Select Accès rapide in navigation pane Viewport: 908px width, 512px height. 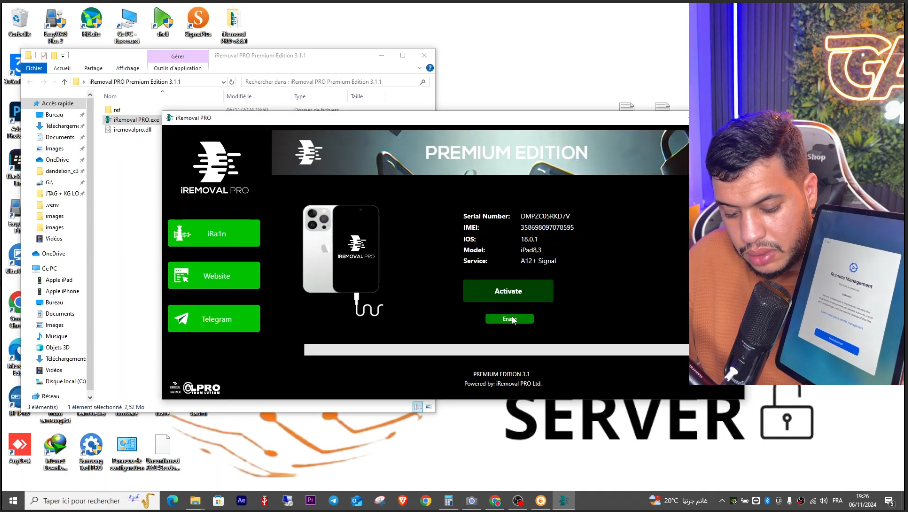[x=57, y=103]
